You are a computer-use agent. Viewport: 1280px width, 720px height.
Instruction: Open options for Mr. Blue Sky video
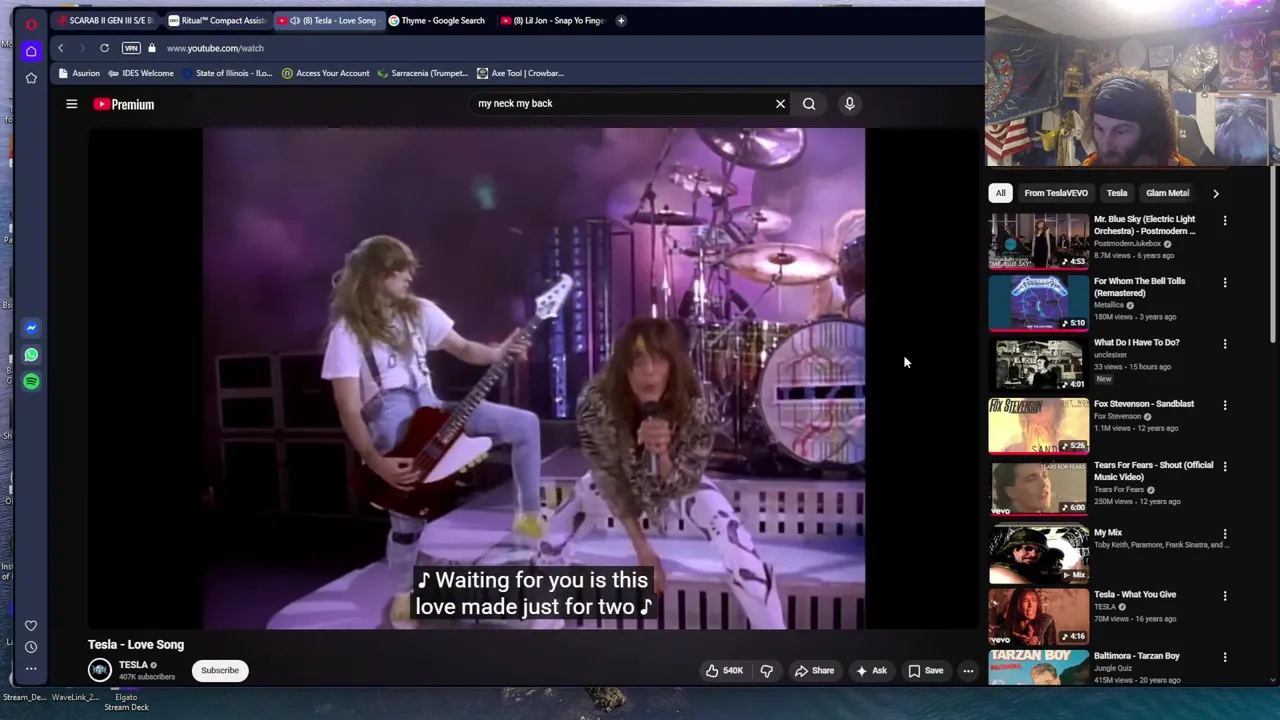coord(1225,221)
